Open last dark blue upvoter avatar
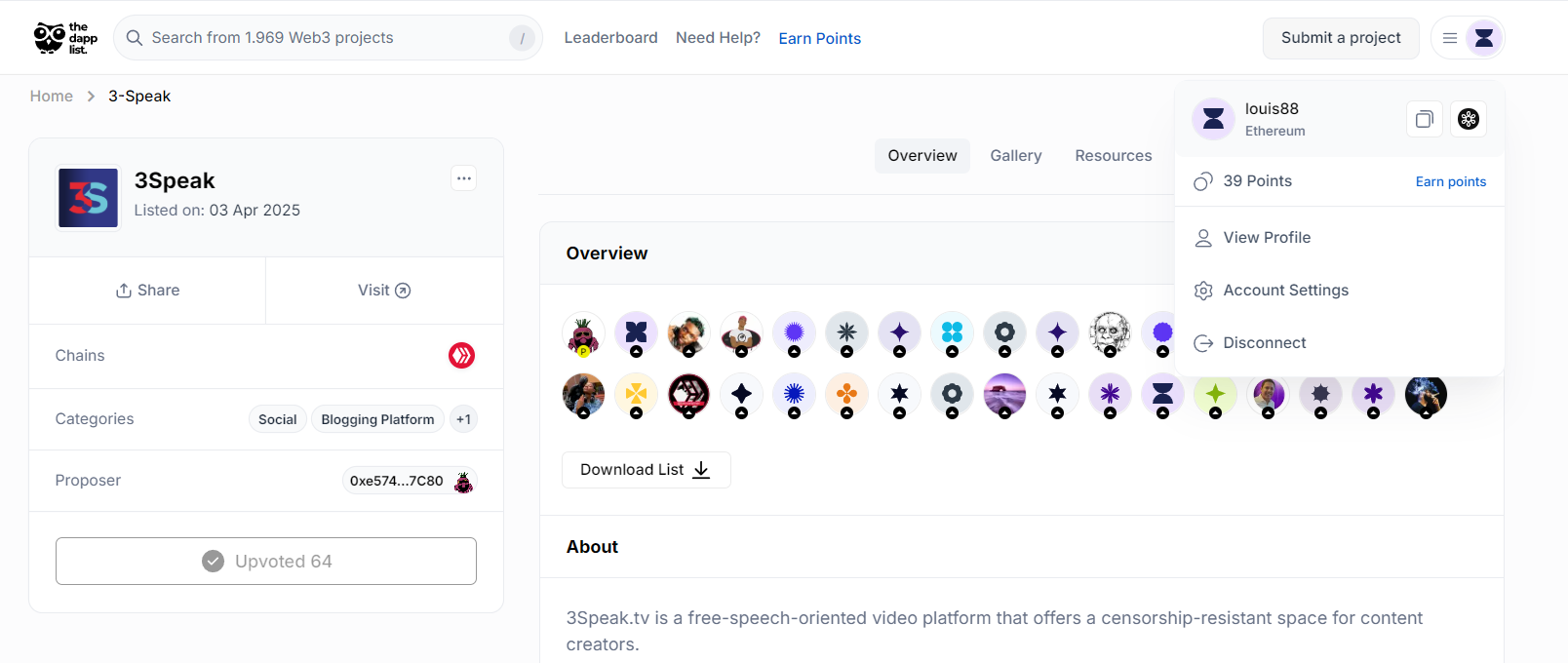This screenshot has height=663, width=1568. coord(1426,394)
